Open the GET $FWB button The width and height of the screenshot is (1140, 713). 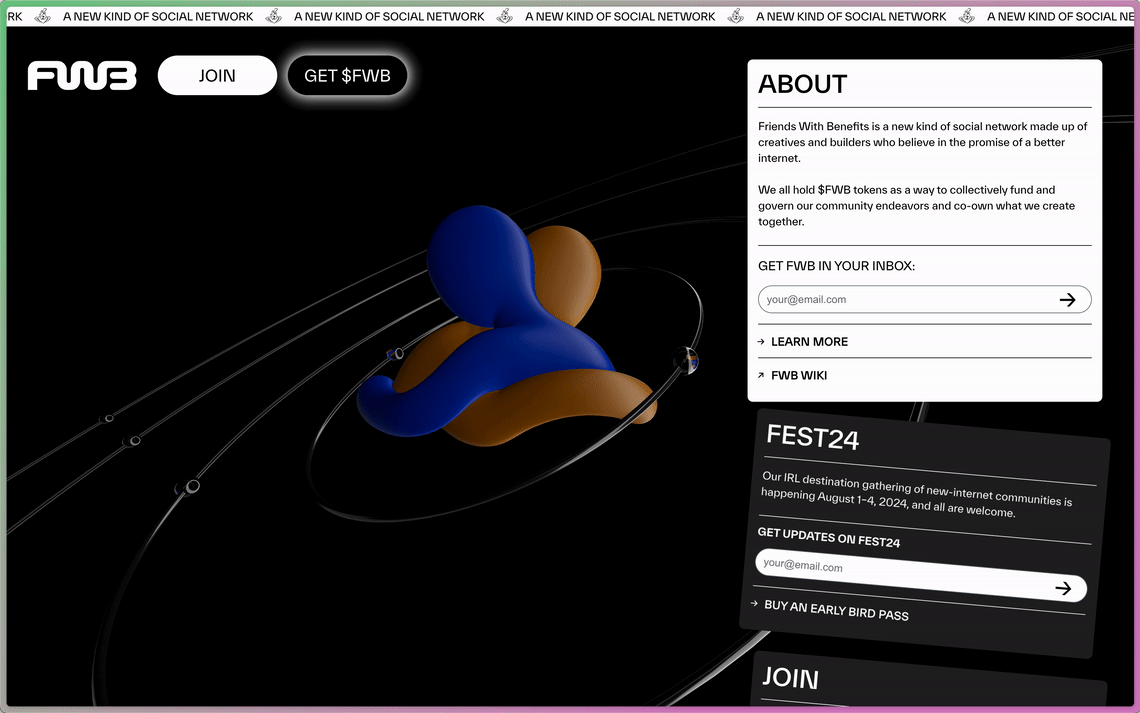[x=348, y=76]
